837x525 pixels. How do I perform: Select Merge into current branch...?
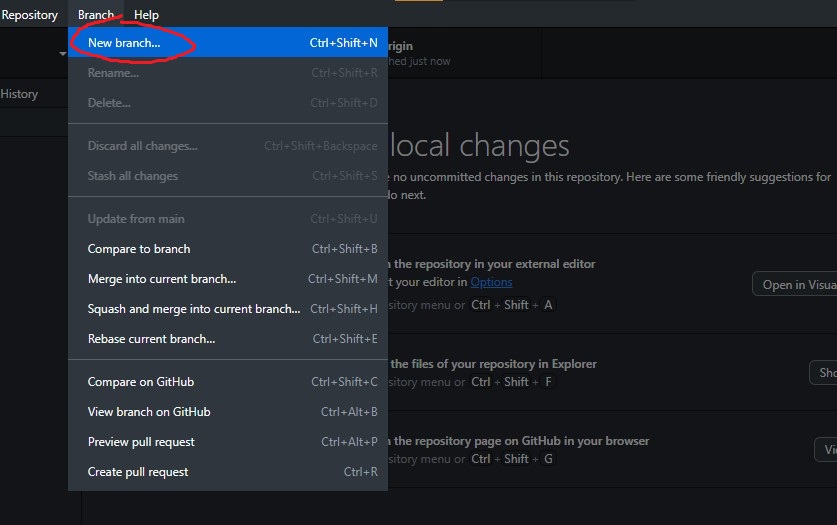[228, 279]
